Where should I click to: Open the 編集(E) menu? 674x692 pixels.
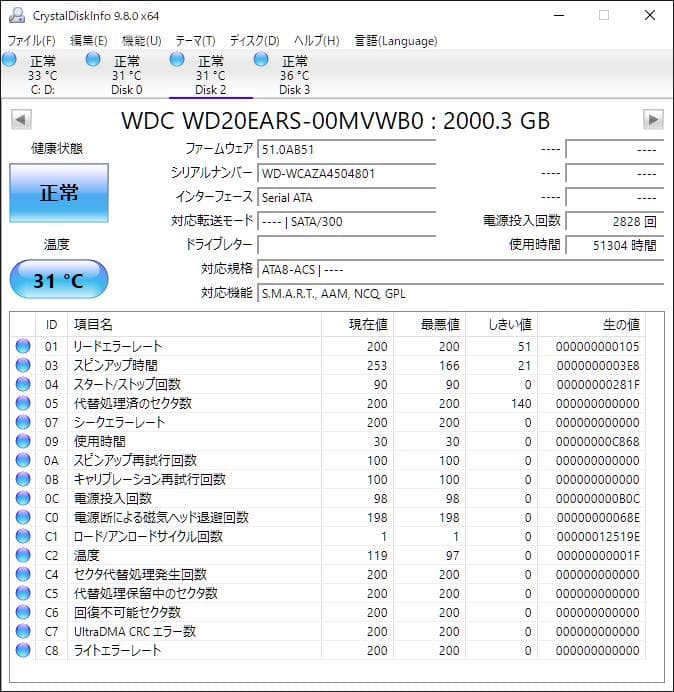89,41
